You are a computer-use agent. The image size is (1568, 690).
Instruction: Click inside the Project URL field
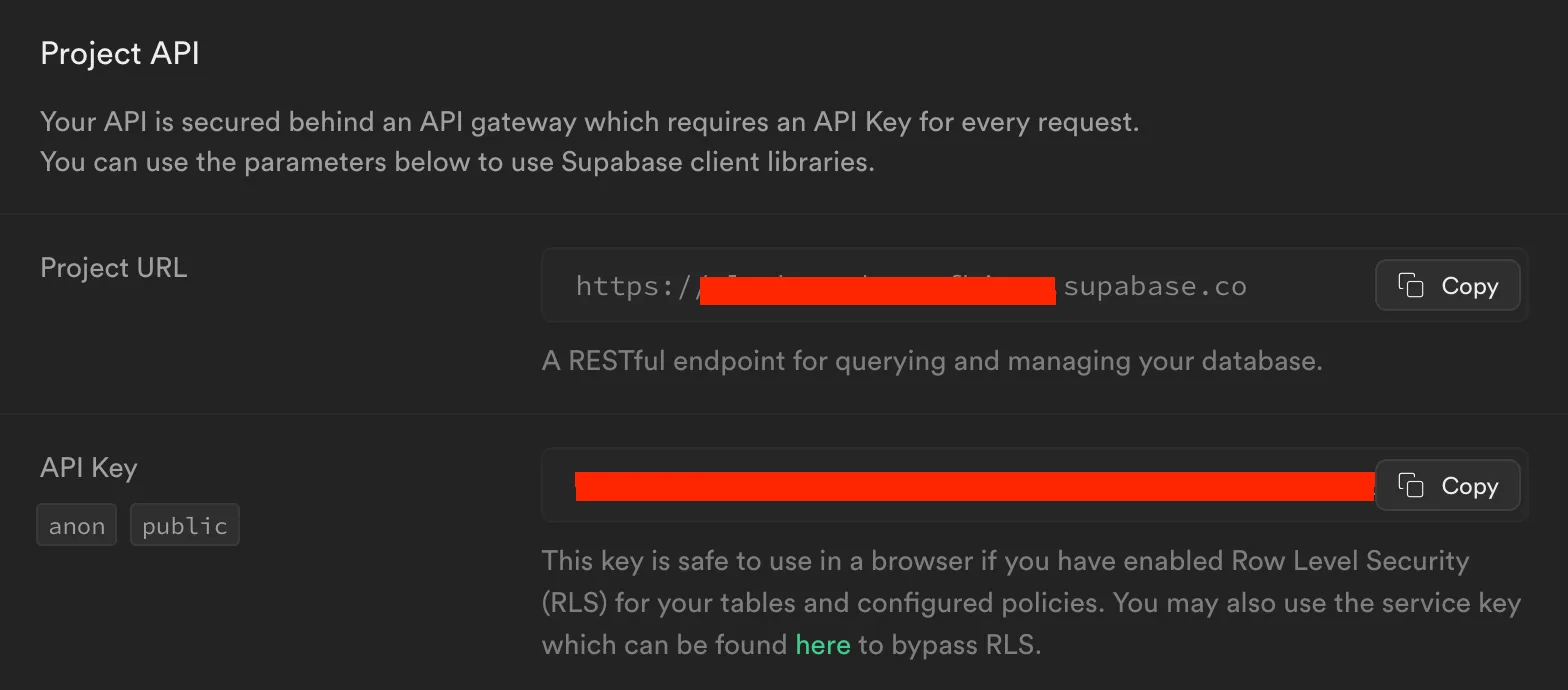[x=950, y=285]
